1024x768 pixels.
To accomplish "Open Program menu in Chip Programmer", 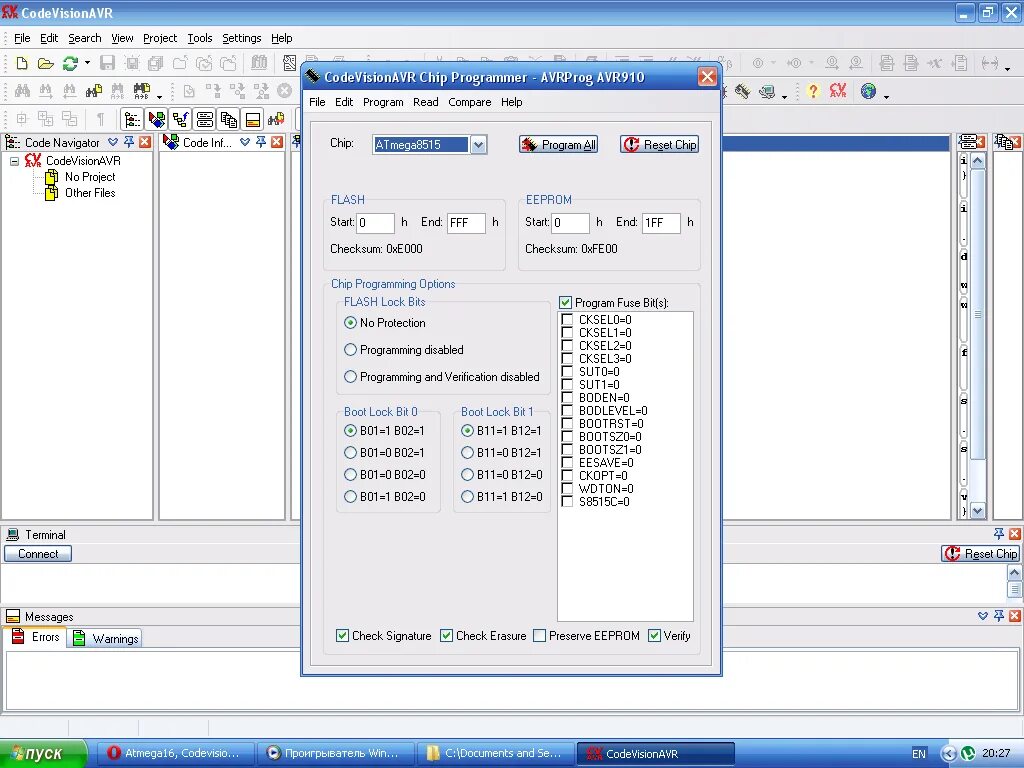I will 383,102.
